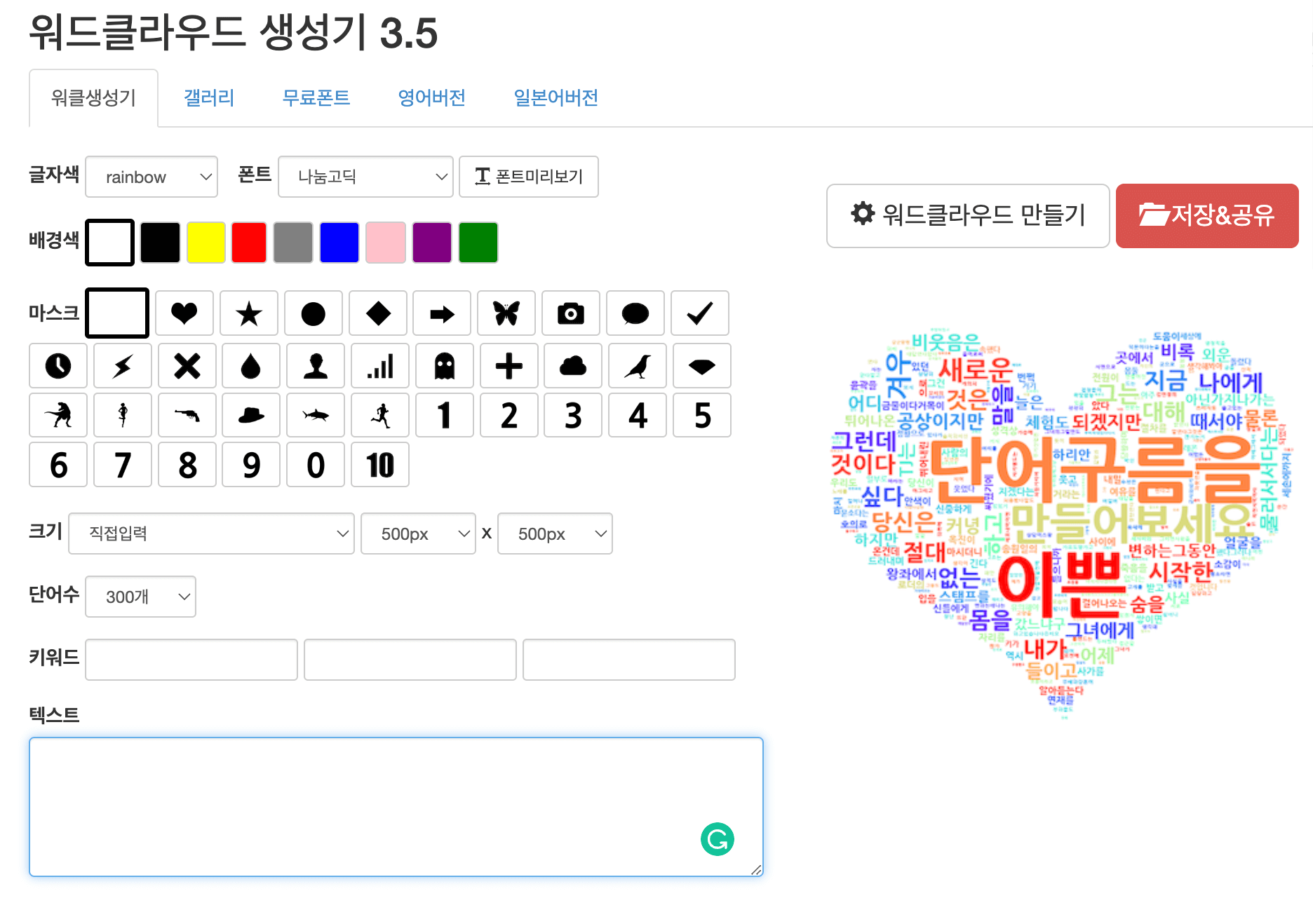
Task: Open the 단어수 word count dropdown
Action: (140, 597)
